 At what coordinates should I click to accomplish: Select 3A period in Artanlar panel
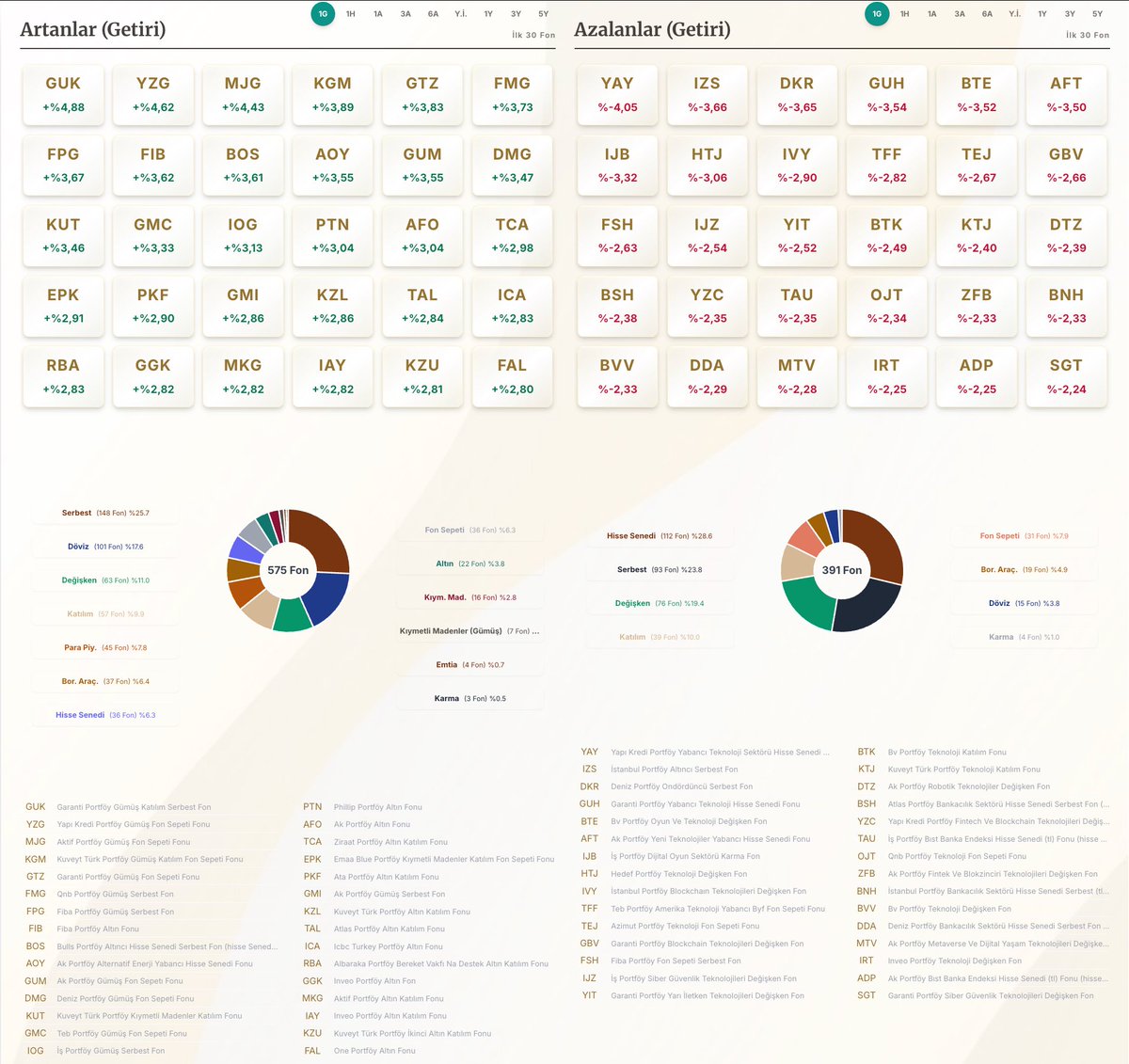[405, 14]
